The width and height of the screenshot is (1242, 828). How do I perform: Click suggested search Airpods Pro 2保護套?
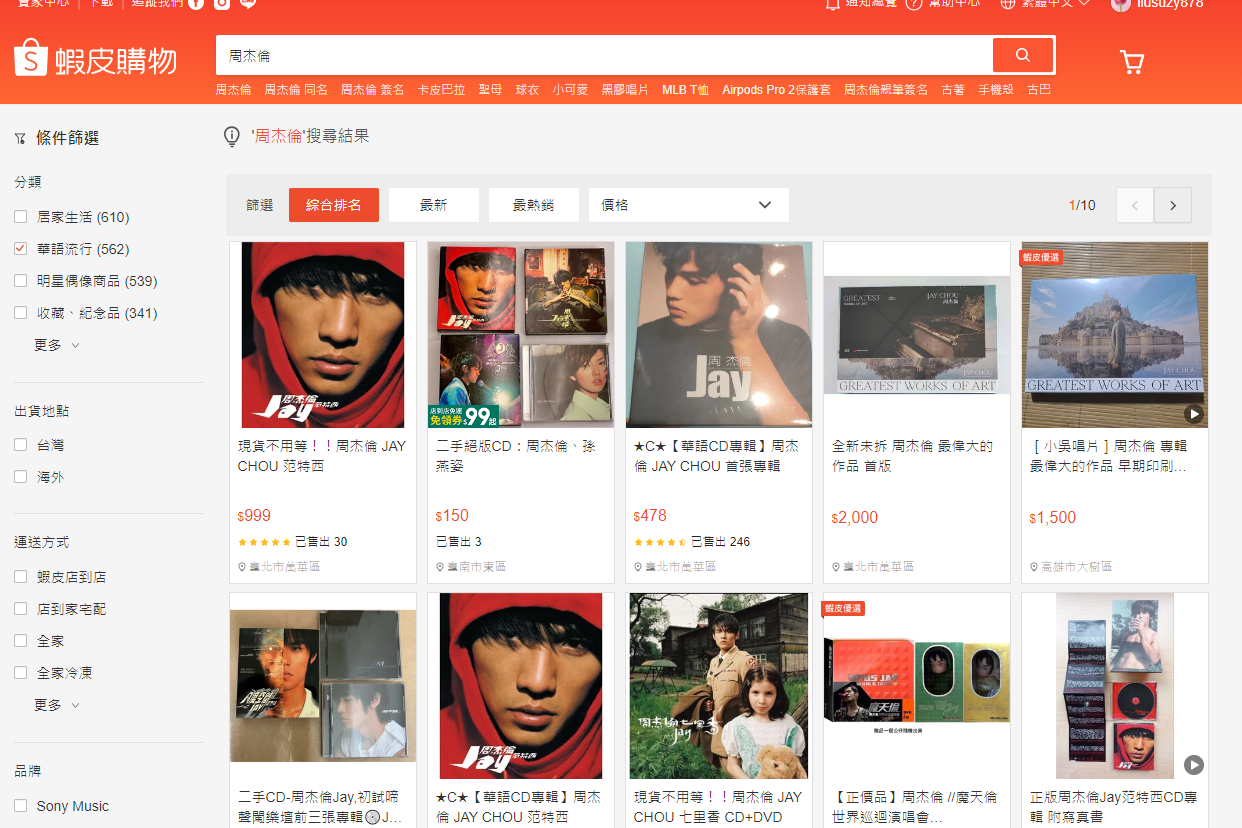click(x=776, y=90)
